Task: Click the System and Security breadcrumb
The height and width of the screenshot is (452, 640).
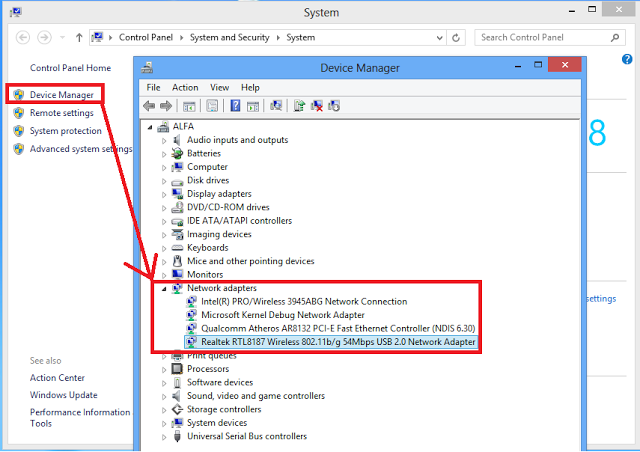Action: pyautogui.click(x=229, y=38)
